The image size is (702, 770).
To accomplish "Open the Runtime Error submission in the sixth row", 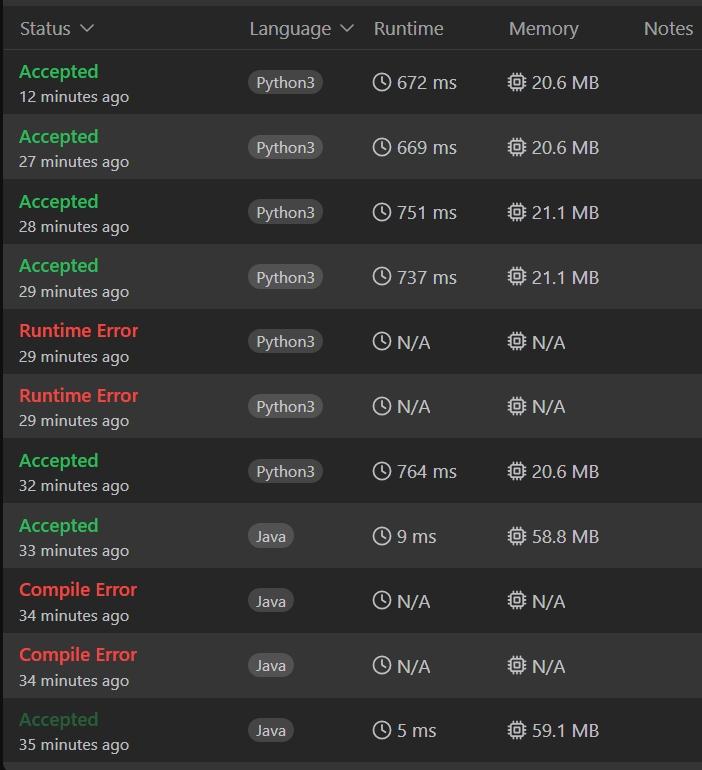I will point(79,396).
